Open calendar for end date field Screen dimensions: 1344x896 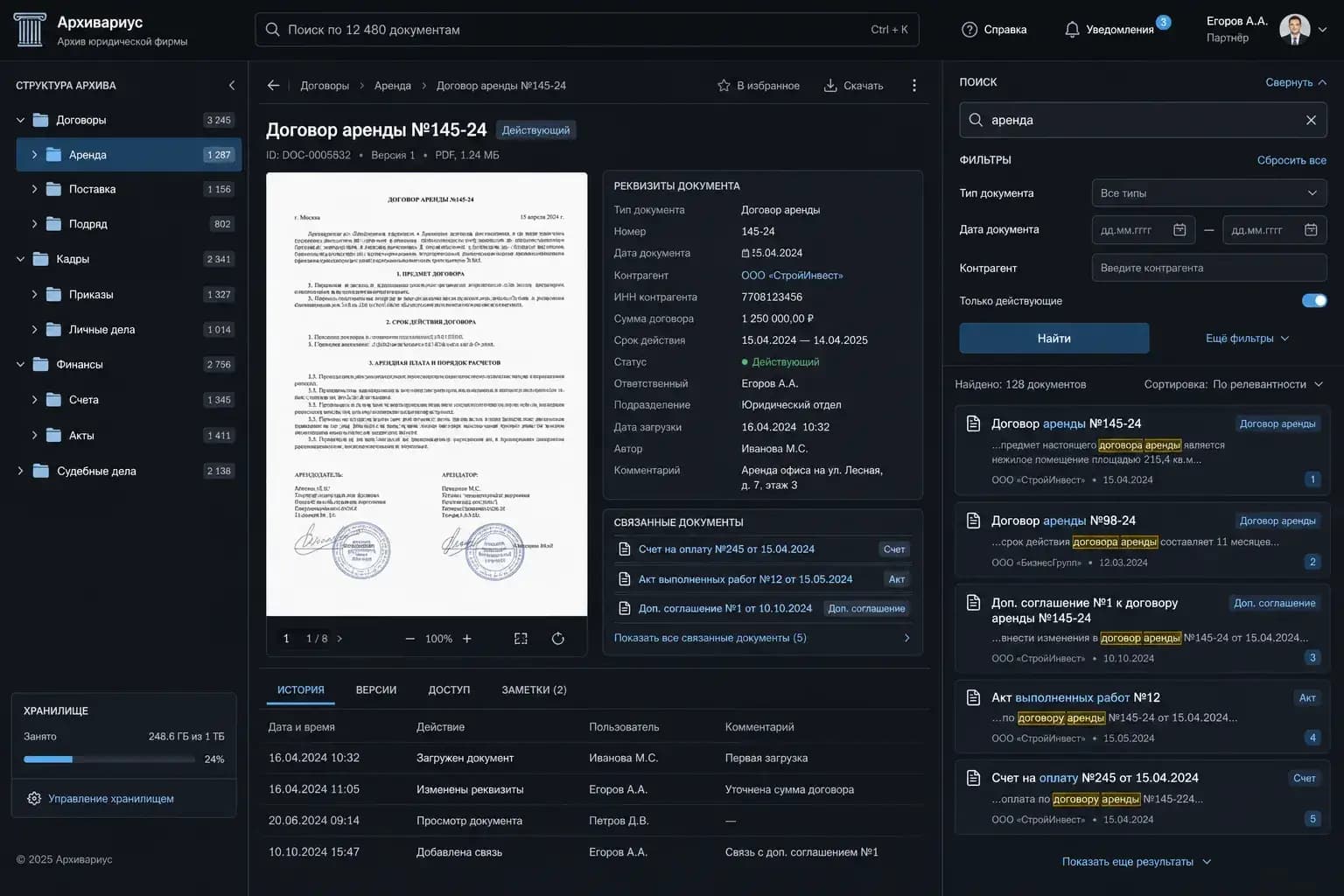[x=1311, y=230]
